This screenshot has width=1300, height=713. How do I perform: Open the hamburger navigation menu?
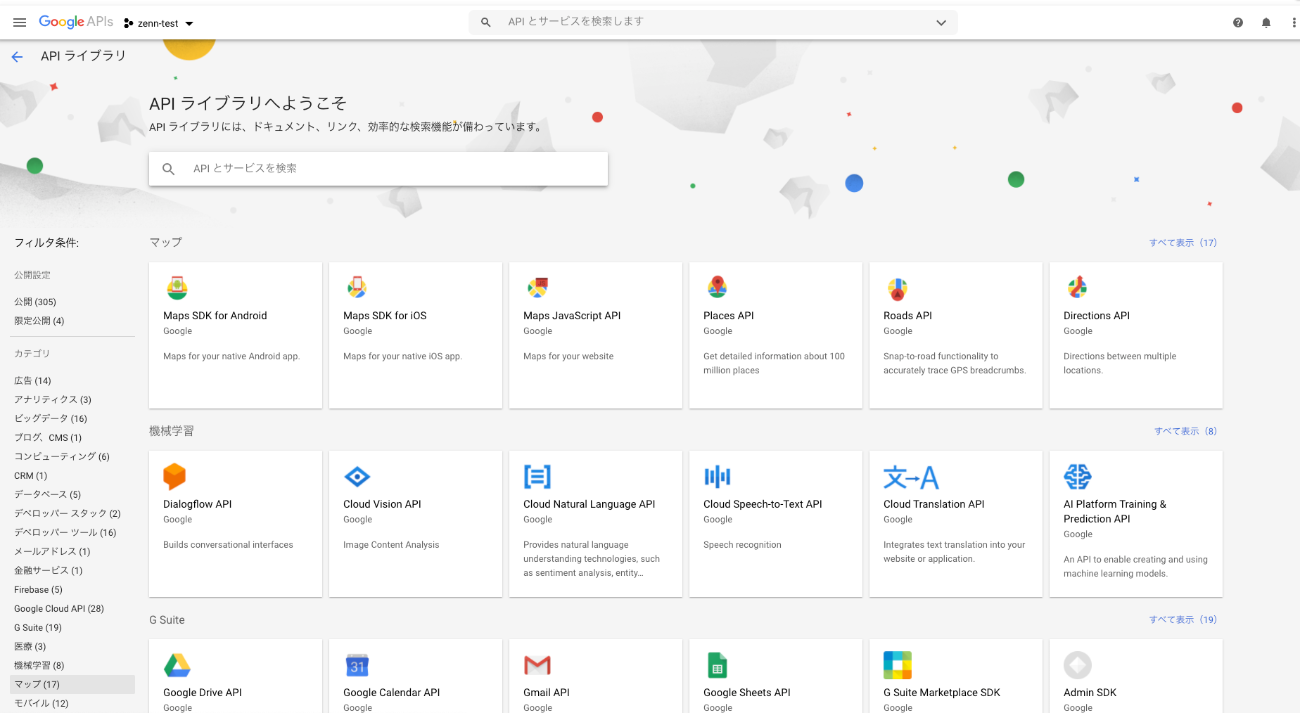tap(19, 22)
